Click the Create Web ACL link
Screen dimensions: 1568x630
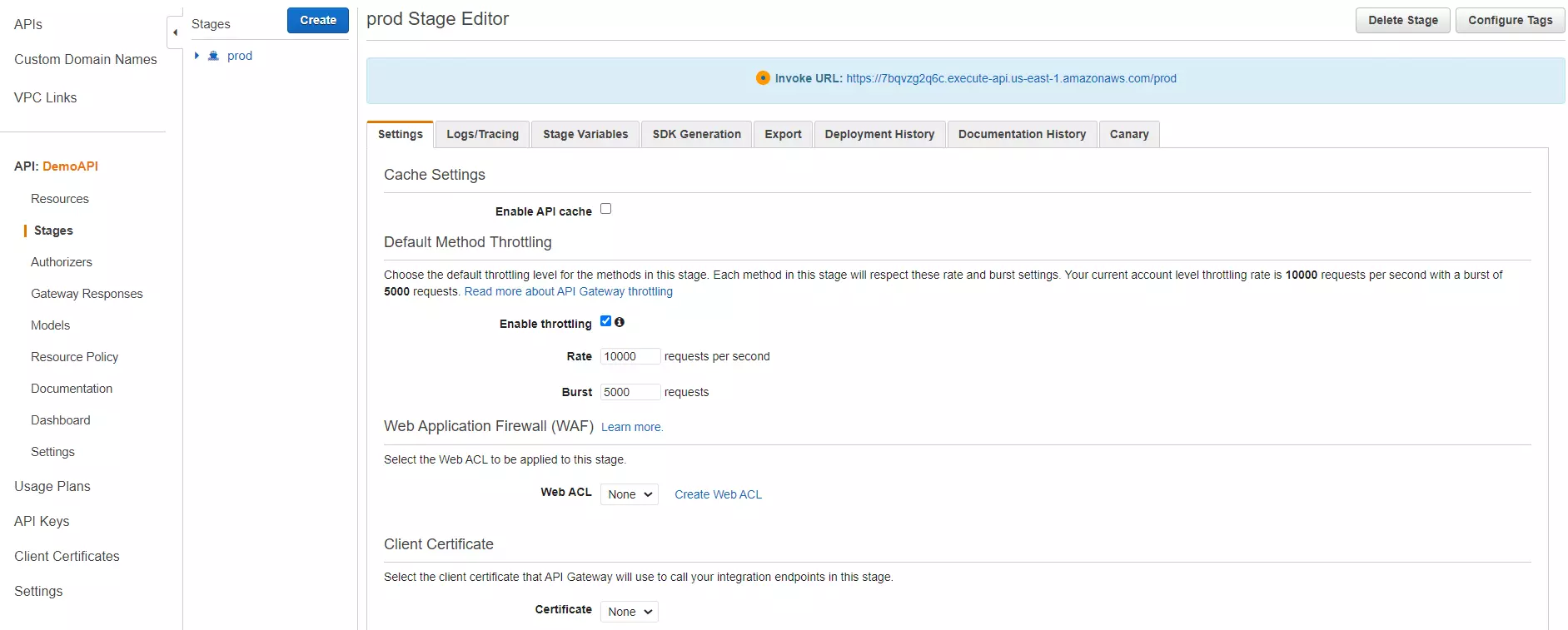[x=718, y=494]
